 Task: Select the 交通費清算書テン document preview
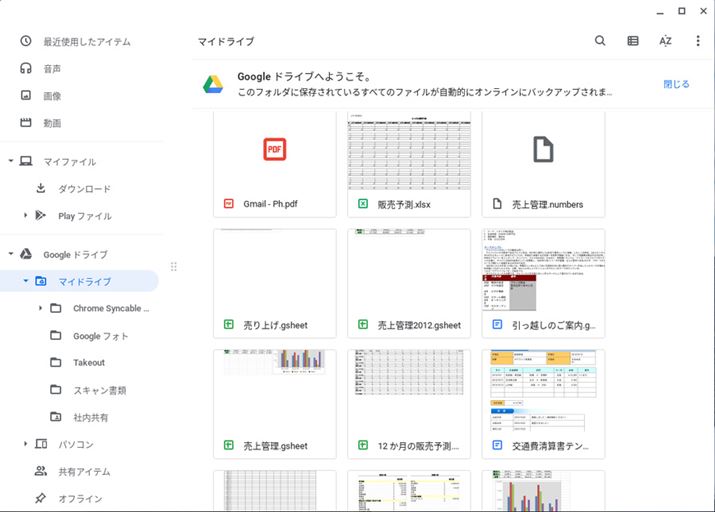(x=543, y=391)
